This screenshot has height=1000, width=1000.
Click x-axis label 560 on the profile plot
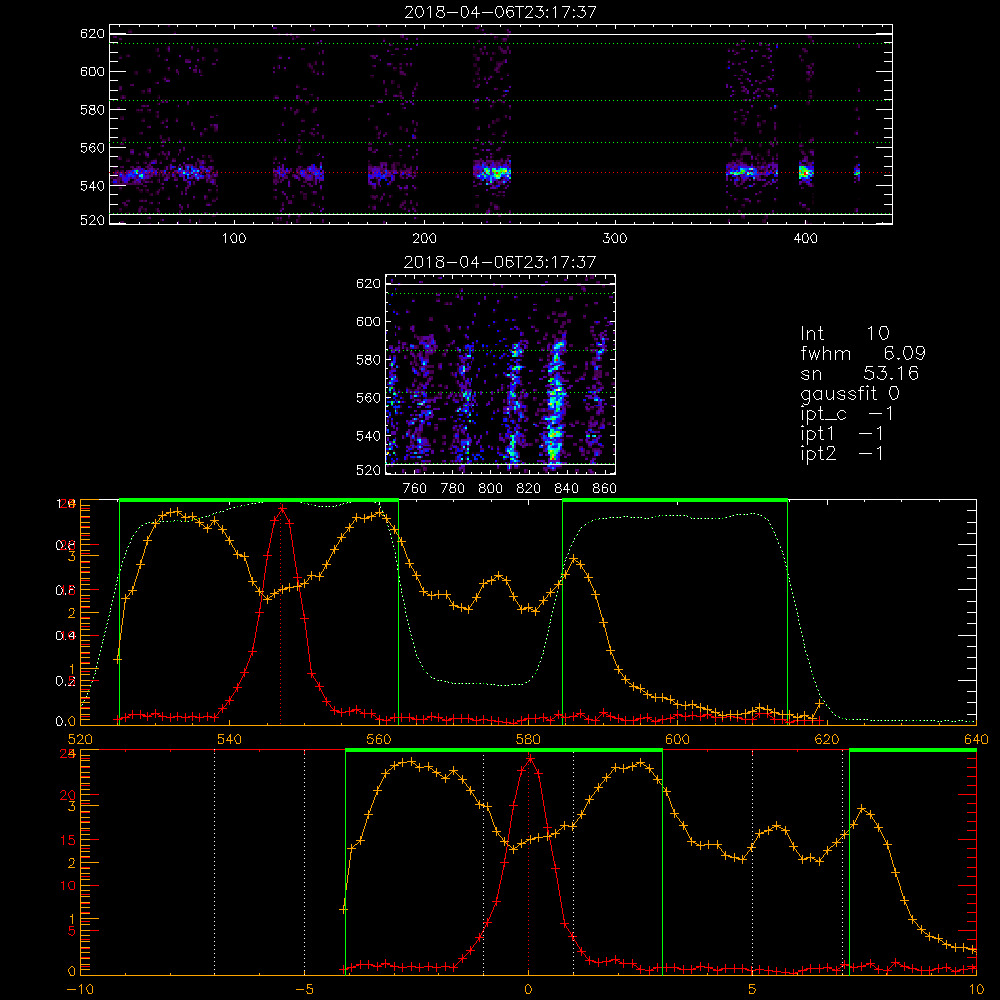click(379, 740)
